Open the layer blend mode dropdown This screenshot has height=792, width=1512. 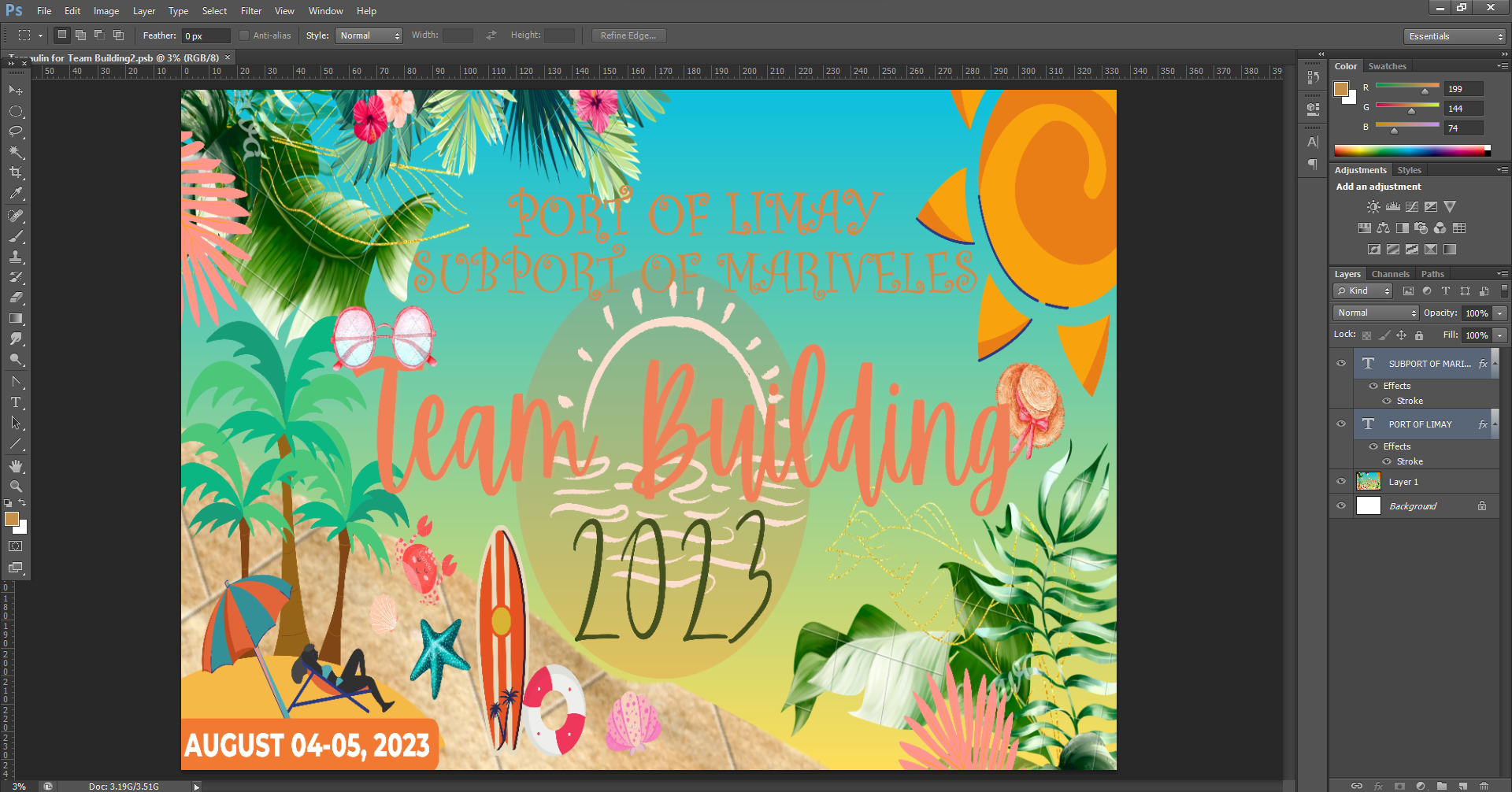pyautogui.click(x=1376, y=313)
